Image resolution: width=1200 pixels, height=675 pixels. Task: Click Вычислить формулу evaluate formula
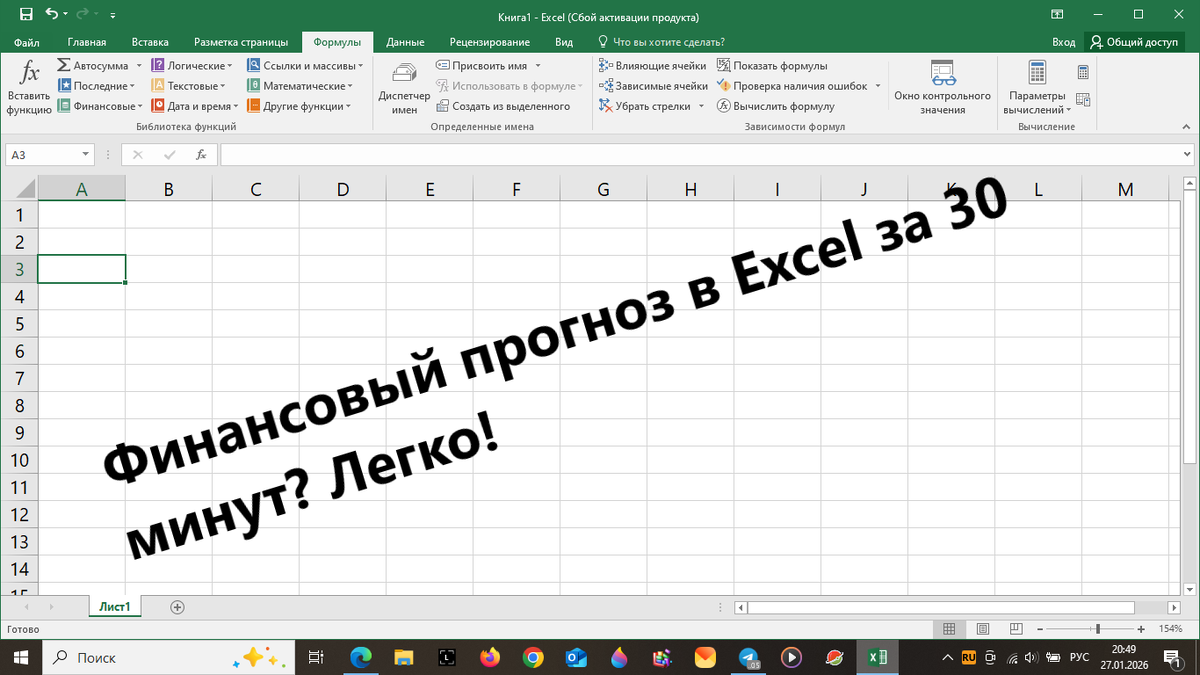(x=776, y=106)
